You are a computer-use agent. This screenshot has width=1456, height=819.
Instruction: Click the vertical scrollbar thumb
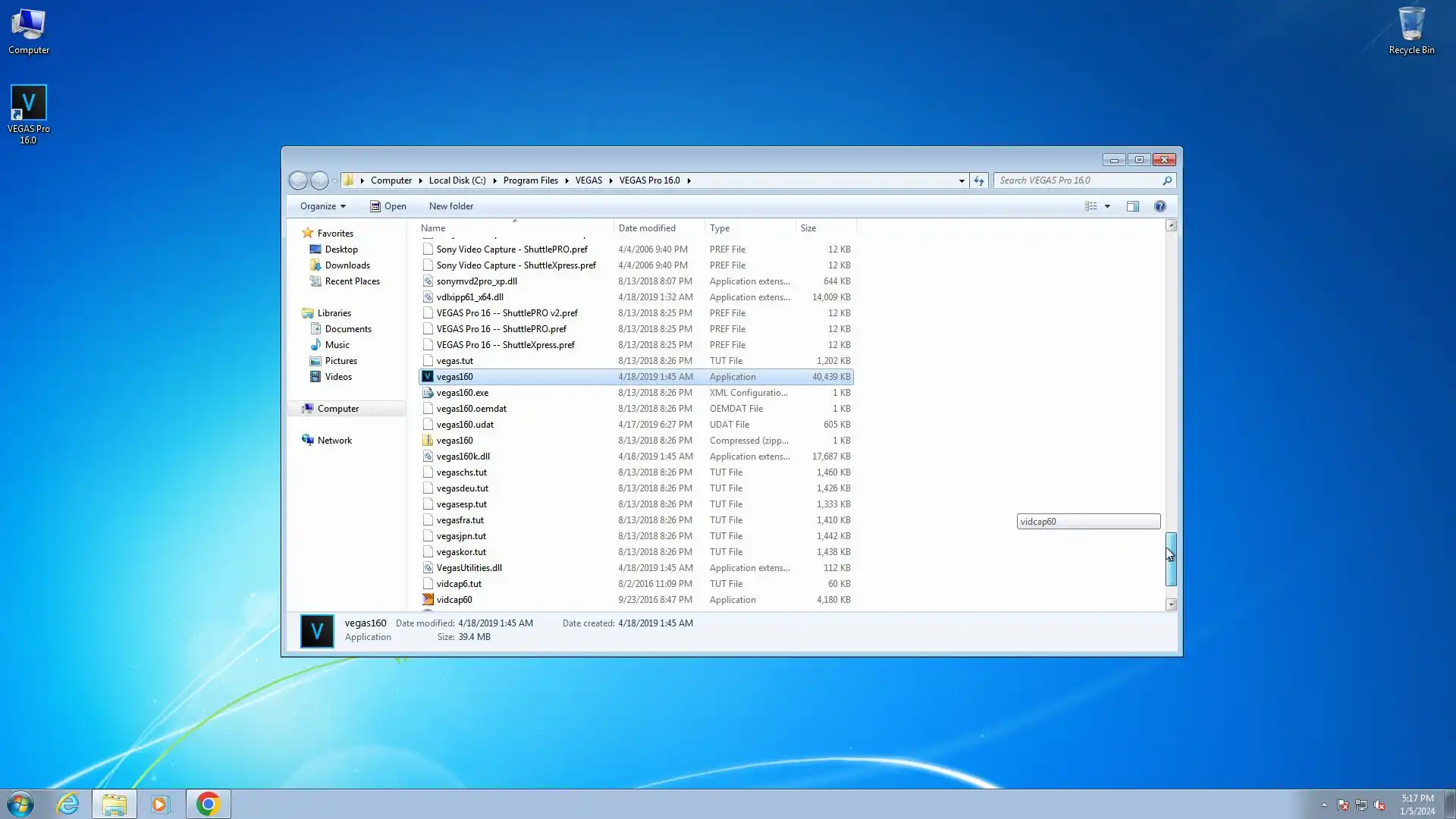(x=1171, y=559)
